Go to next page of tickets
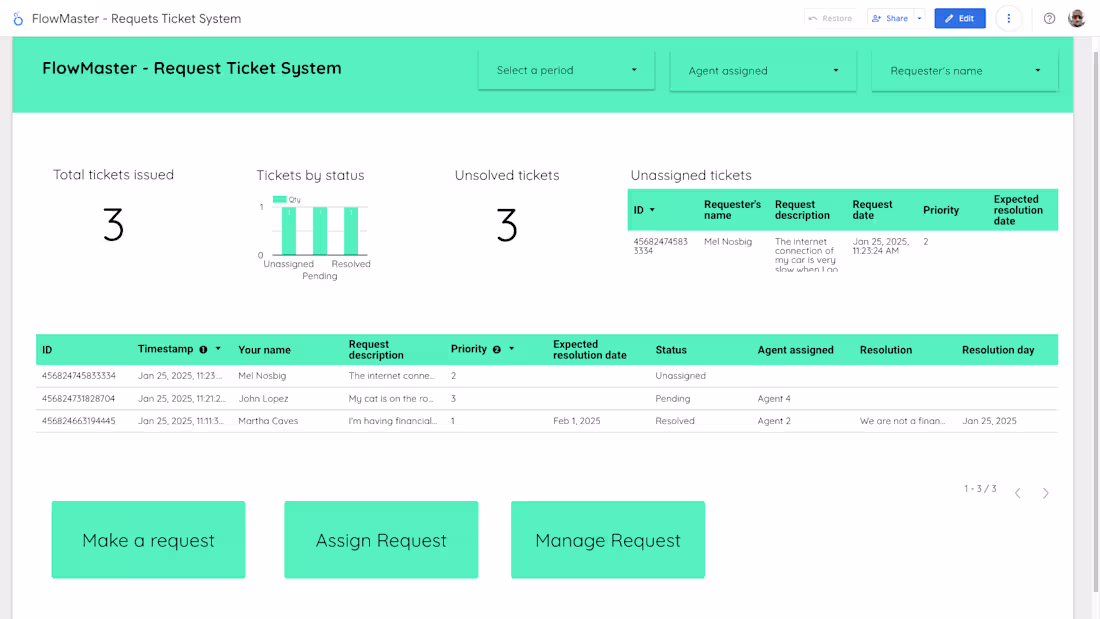The width and height of the screenshot is (1100, 619). (1046, 492)
